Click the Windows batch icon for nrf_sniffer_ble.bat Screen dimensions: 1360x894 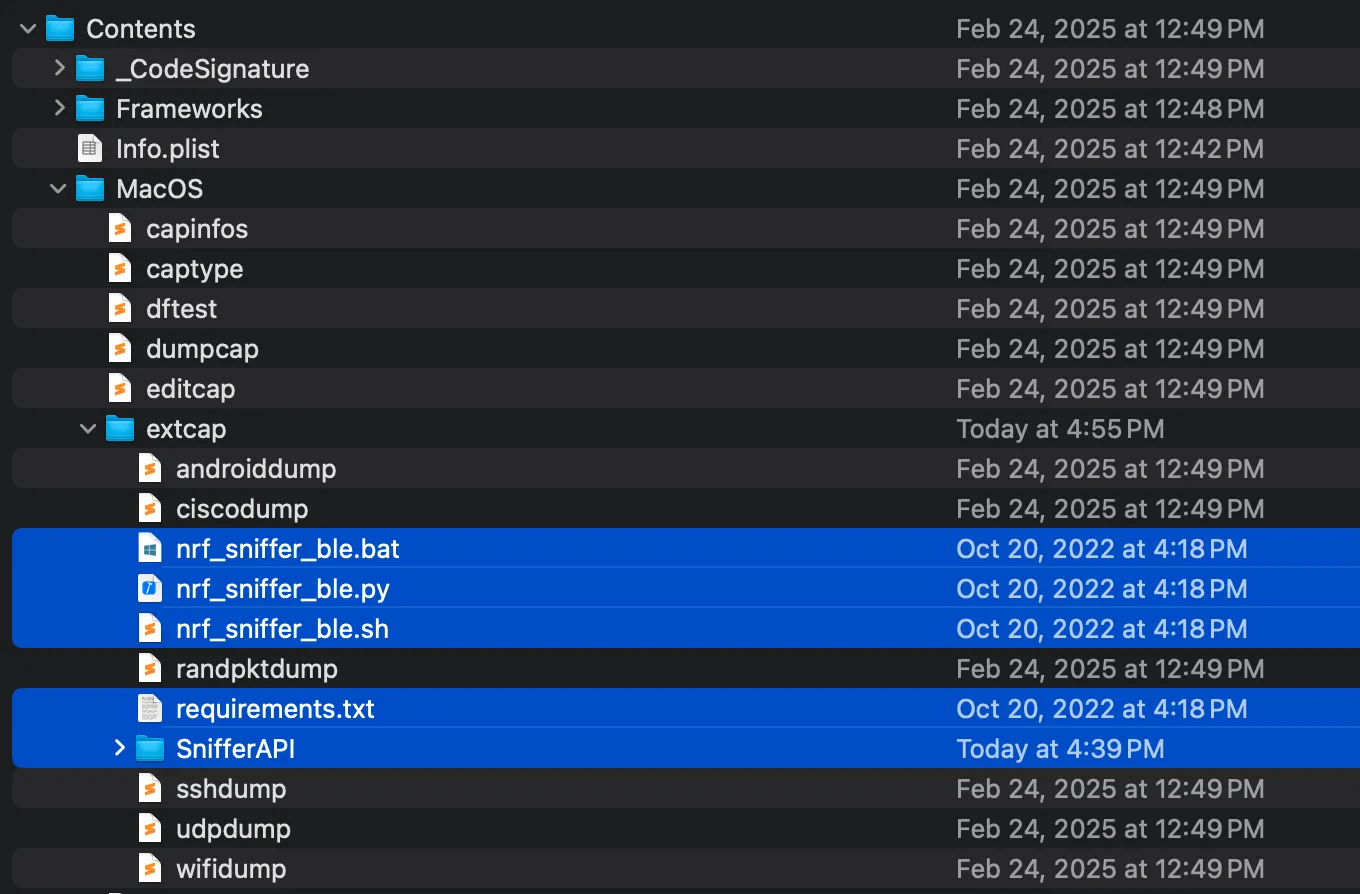[x=150, y=548]
